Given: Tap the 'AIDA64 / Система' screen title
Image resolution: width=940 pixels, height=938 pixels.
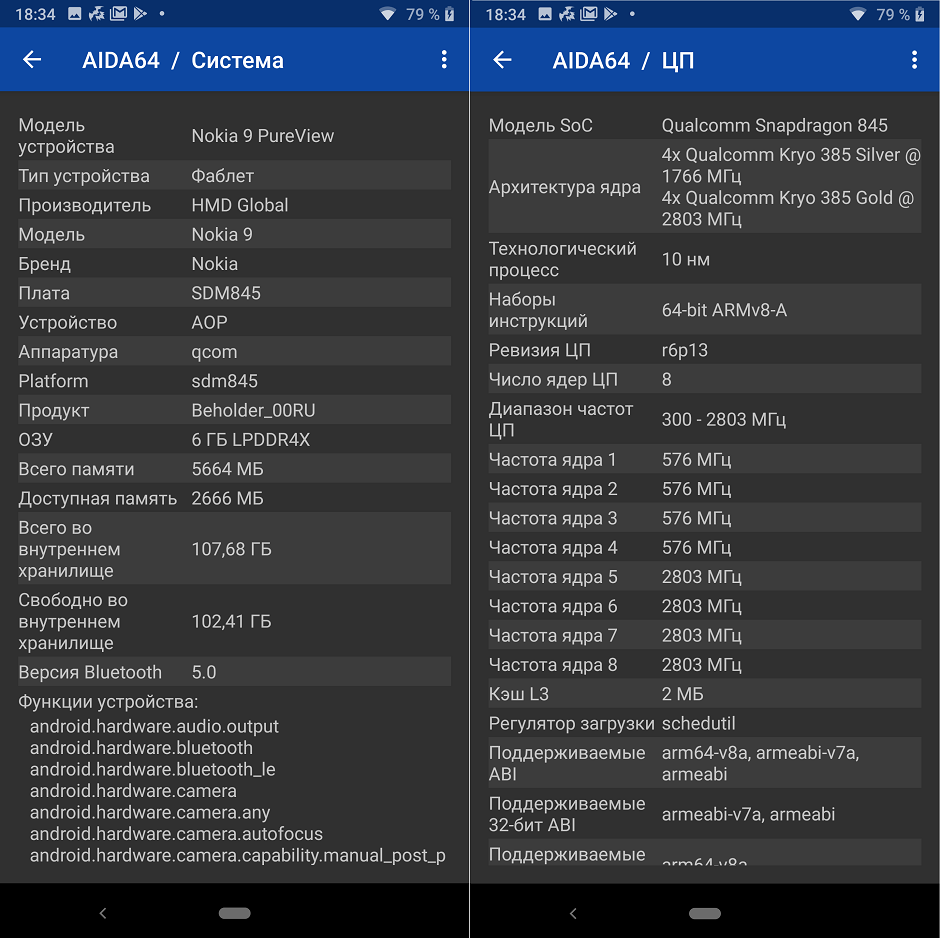Looking at the screenshot, I should point(183,60).
